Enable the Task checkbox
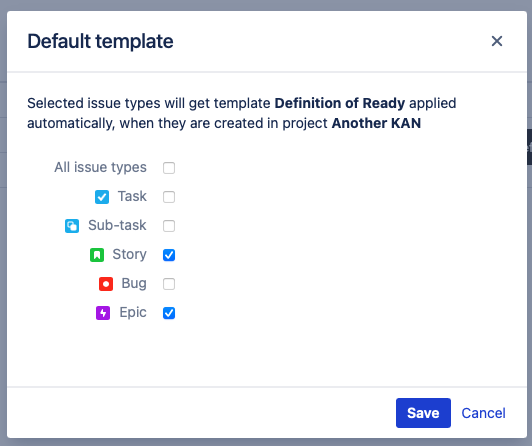This screenshot has height=446, width=532. tap(169, 197)
